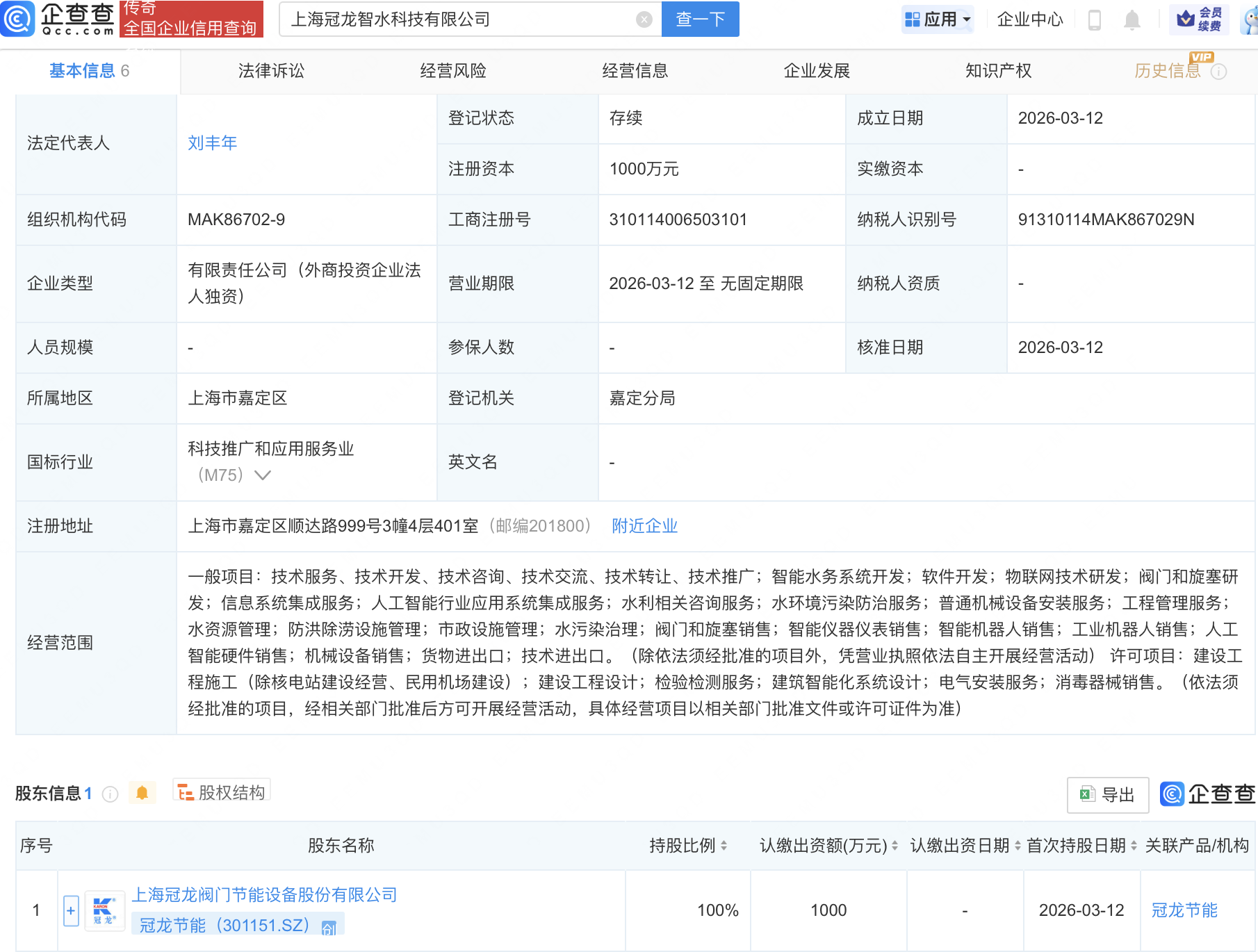Clear the search box with the X icon

[644, 19]
